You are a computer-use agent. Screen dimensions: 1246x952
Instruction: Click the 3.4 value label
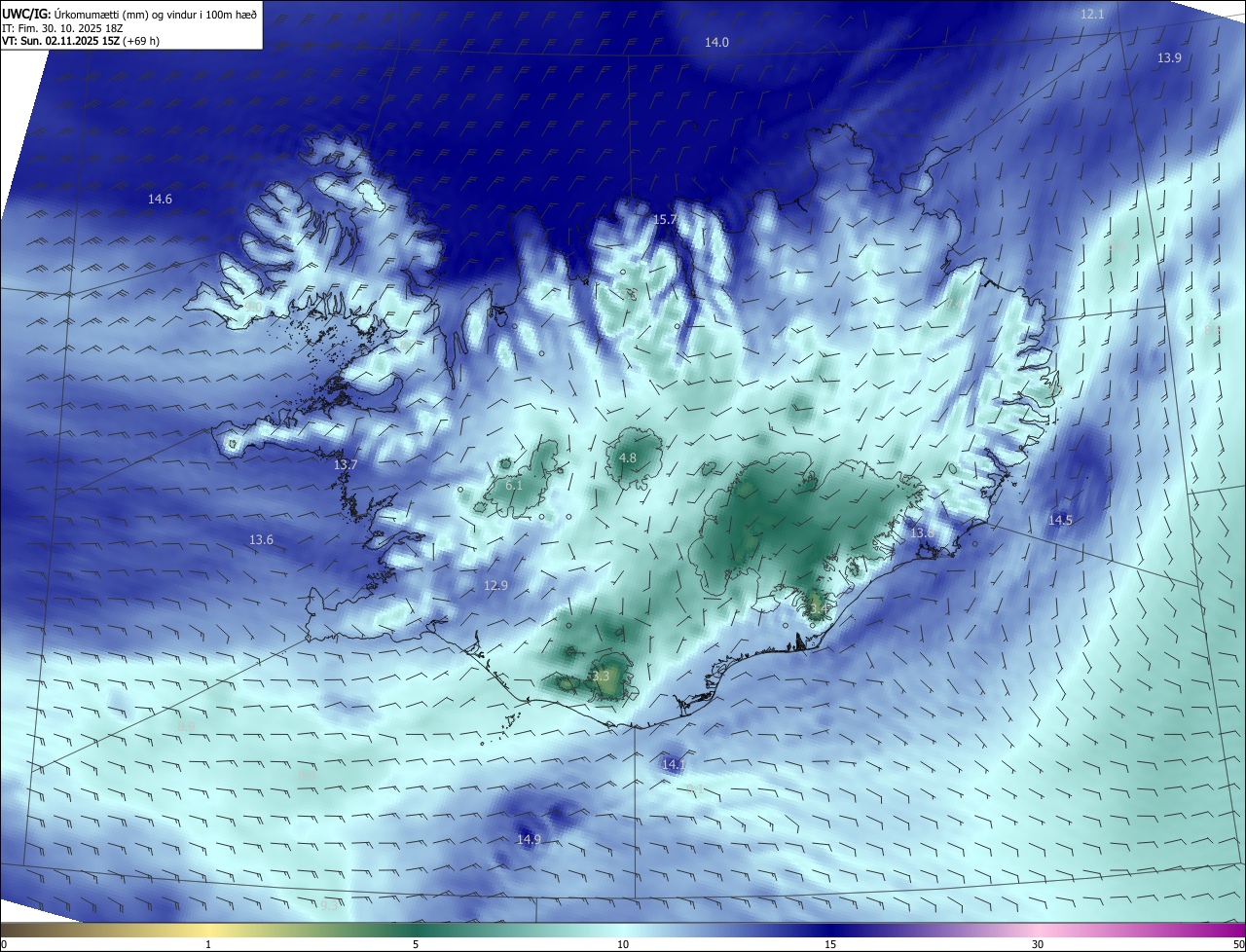tap(818, 609)
